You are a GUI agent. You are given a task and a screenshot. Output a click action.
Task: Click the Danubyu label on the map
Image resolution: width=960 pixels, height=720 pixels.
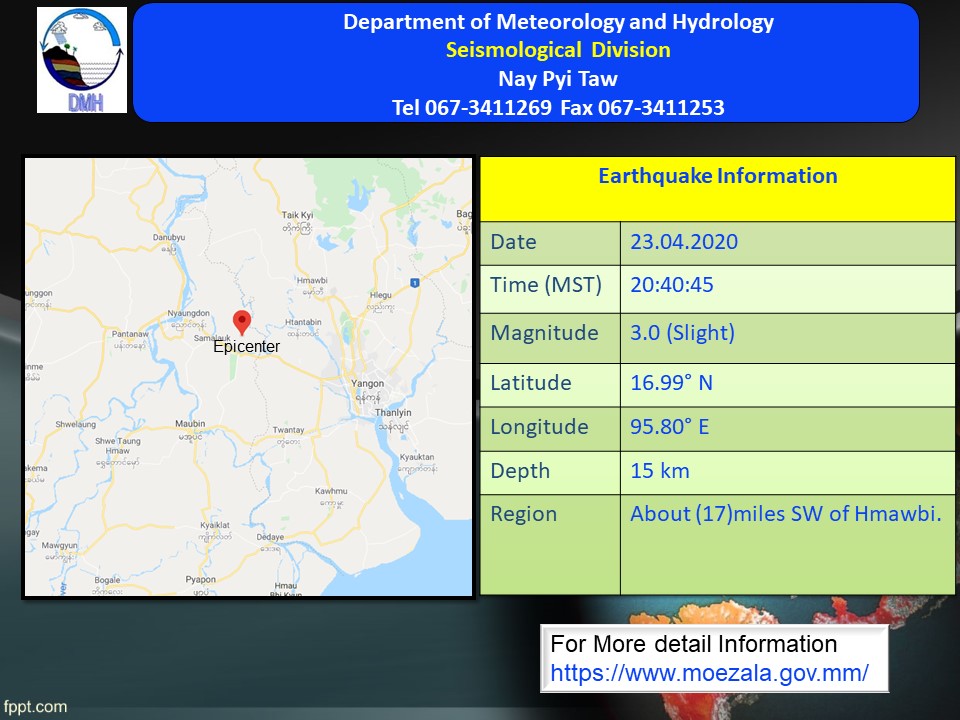tap(169, 237)
